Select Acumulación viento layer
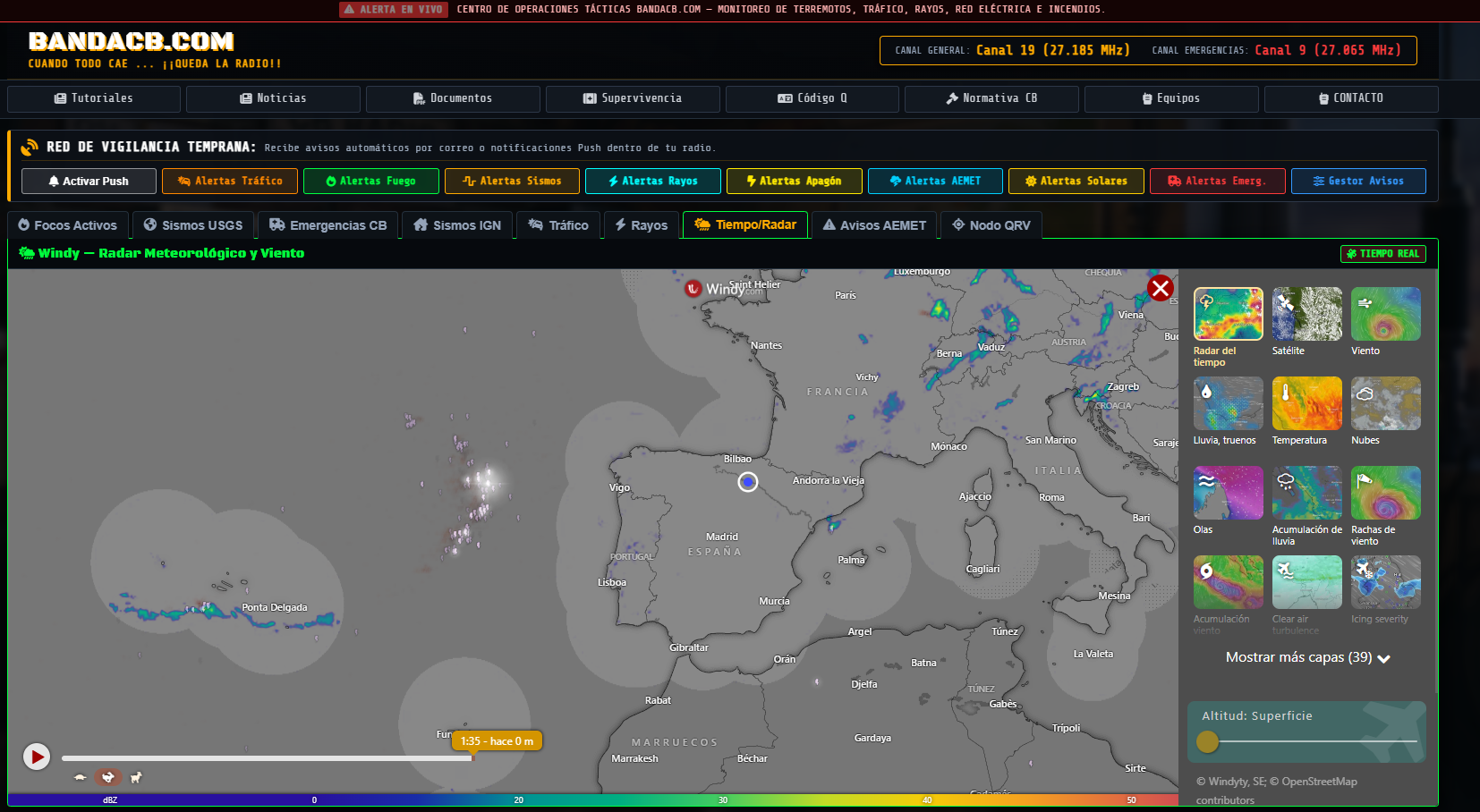1480x812 pixels. (x=1228, y=582)
